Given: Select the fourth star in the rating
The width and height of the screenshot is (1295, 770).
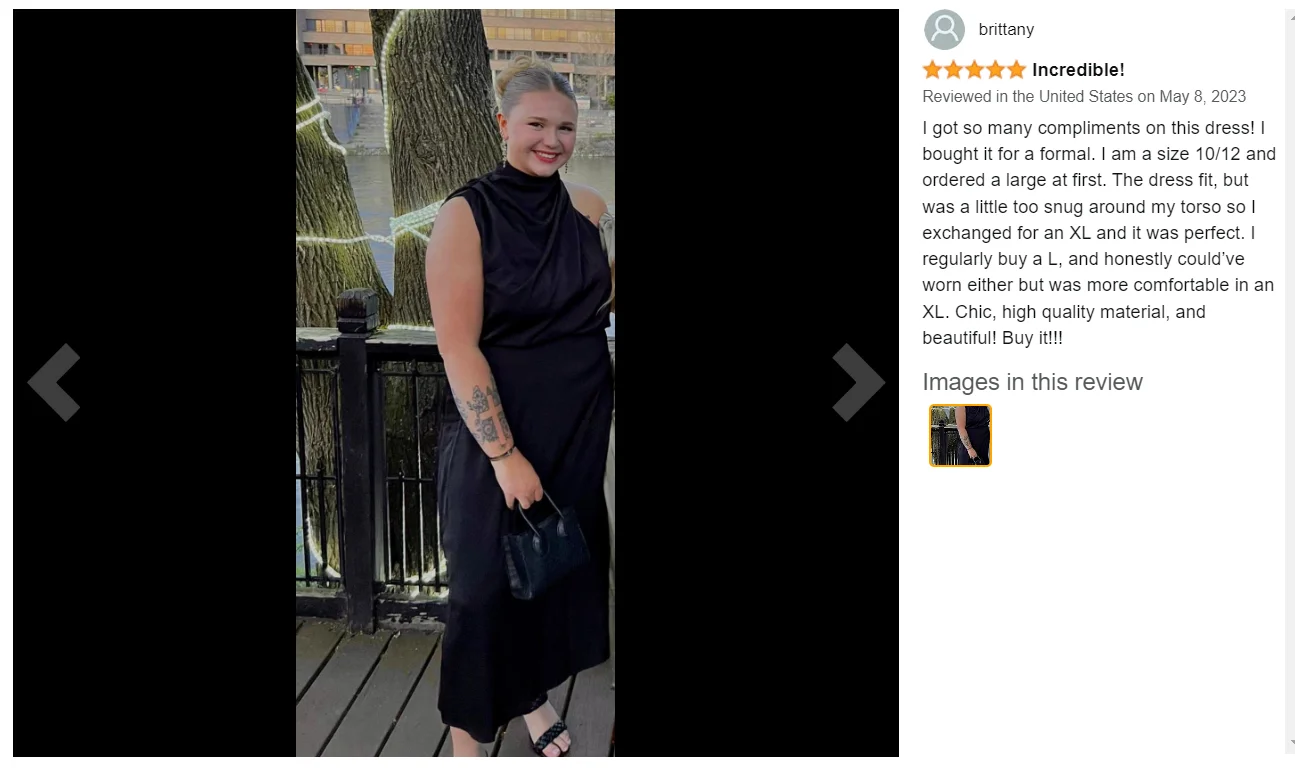Looking at the screenshot, I should tap(996, 70).
